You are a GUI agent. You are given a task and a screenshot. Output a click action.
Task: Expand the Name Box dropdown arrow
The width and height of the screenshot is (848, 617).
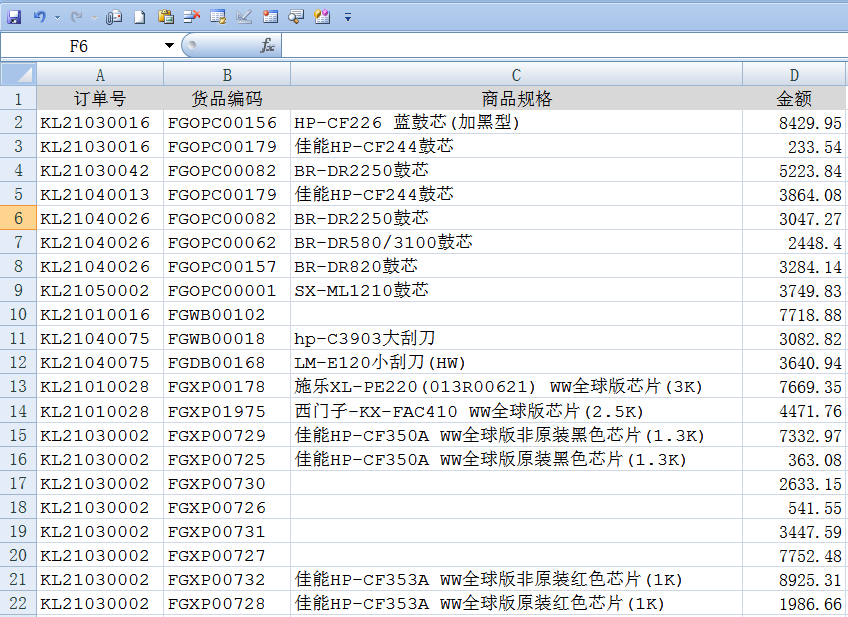(x=169, y=45)
